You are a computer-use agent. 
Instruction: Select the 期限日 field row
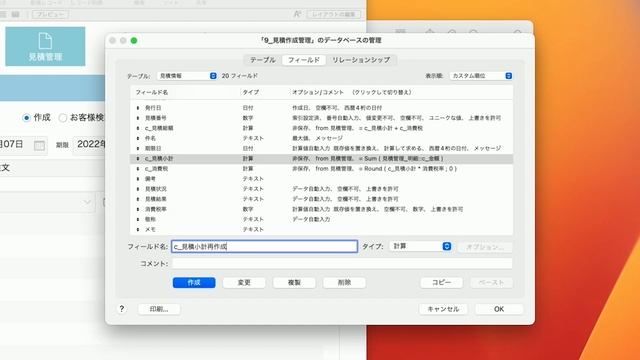pyautogui.click(x=322, y=148)
